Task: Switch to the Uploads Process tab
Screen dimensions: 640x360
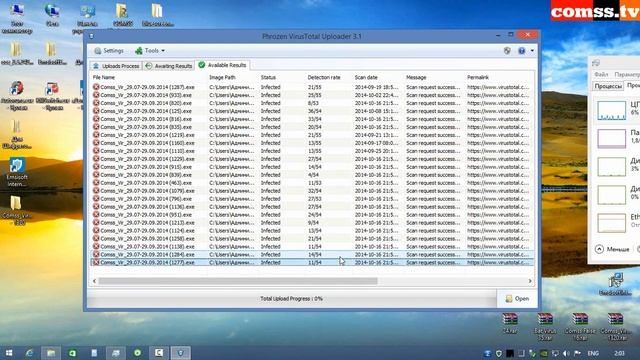Action: tap(116, 66)
